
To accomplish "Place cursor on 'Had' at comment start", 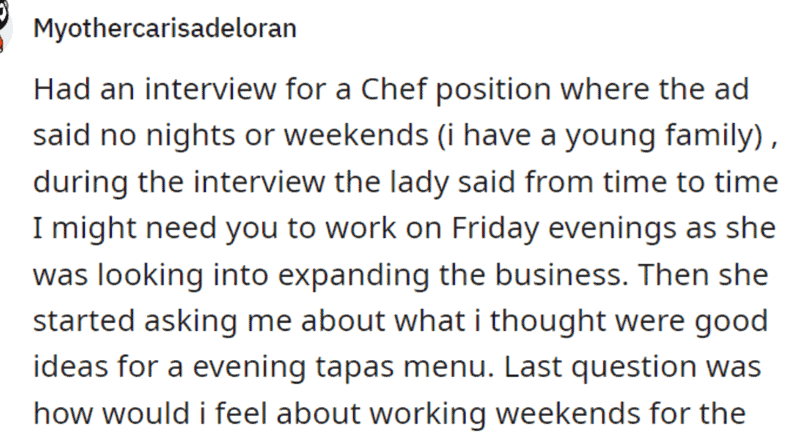I will [x=62, y=89].
